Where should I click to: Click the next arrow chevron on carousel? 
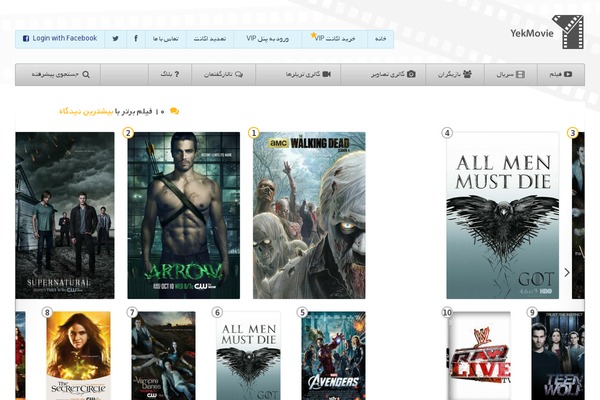pos(567,273)
